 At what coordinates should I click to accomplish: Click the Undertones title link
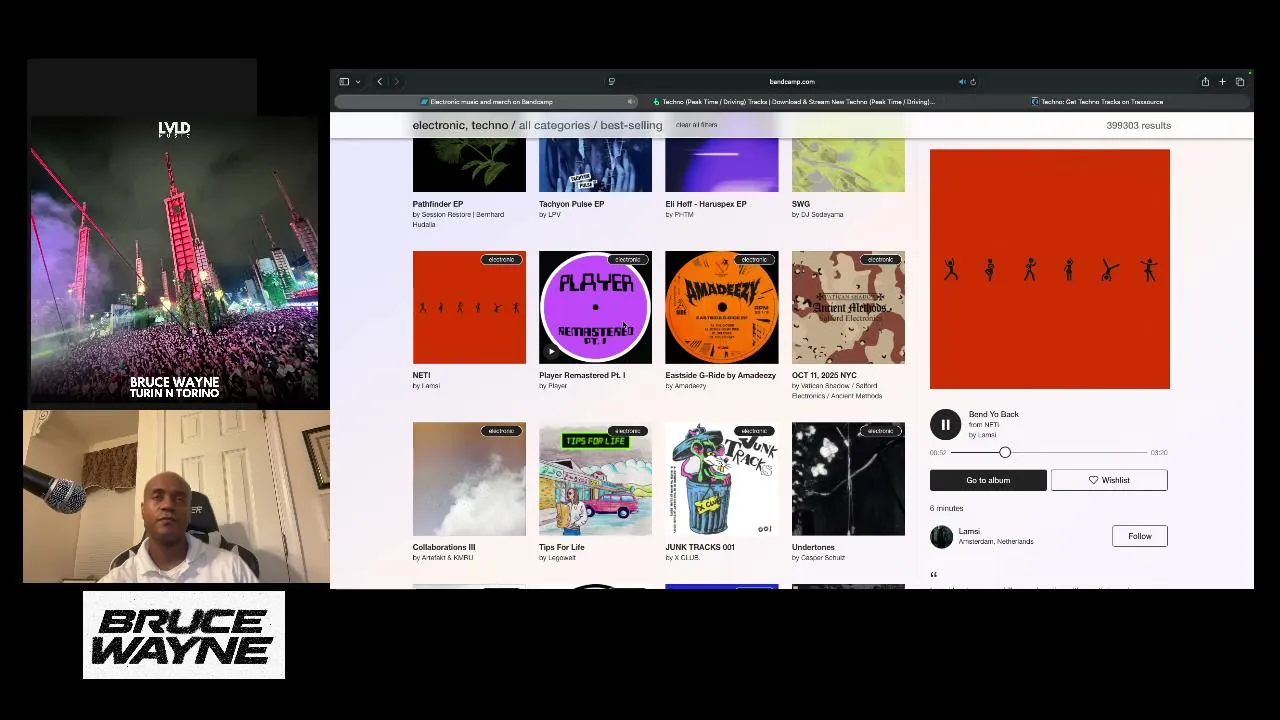point(813,548)
